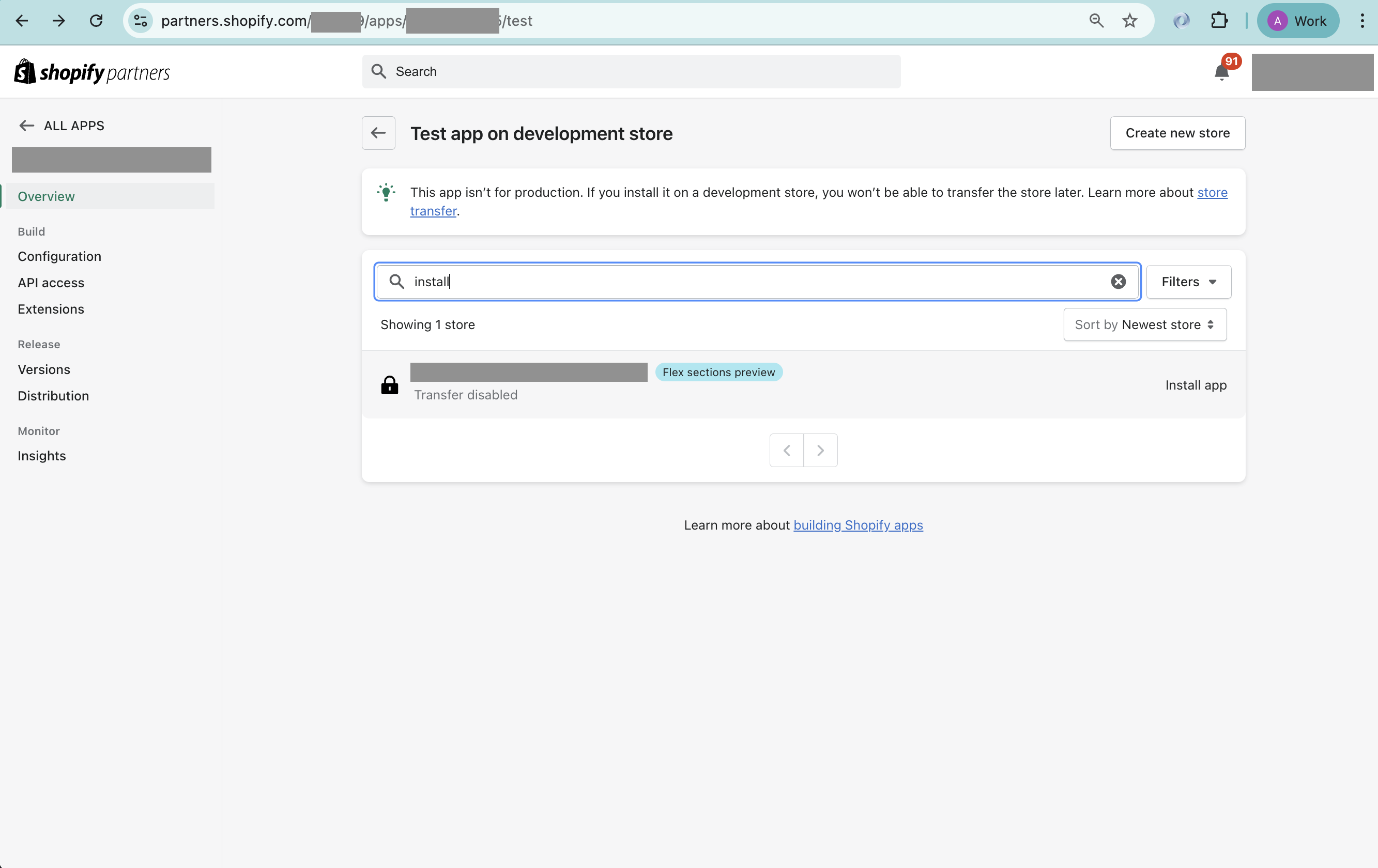Go back with the browser back arrow
Viewport: 1378px width, 868px height.
(22, 21)
